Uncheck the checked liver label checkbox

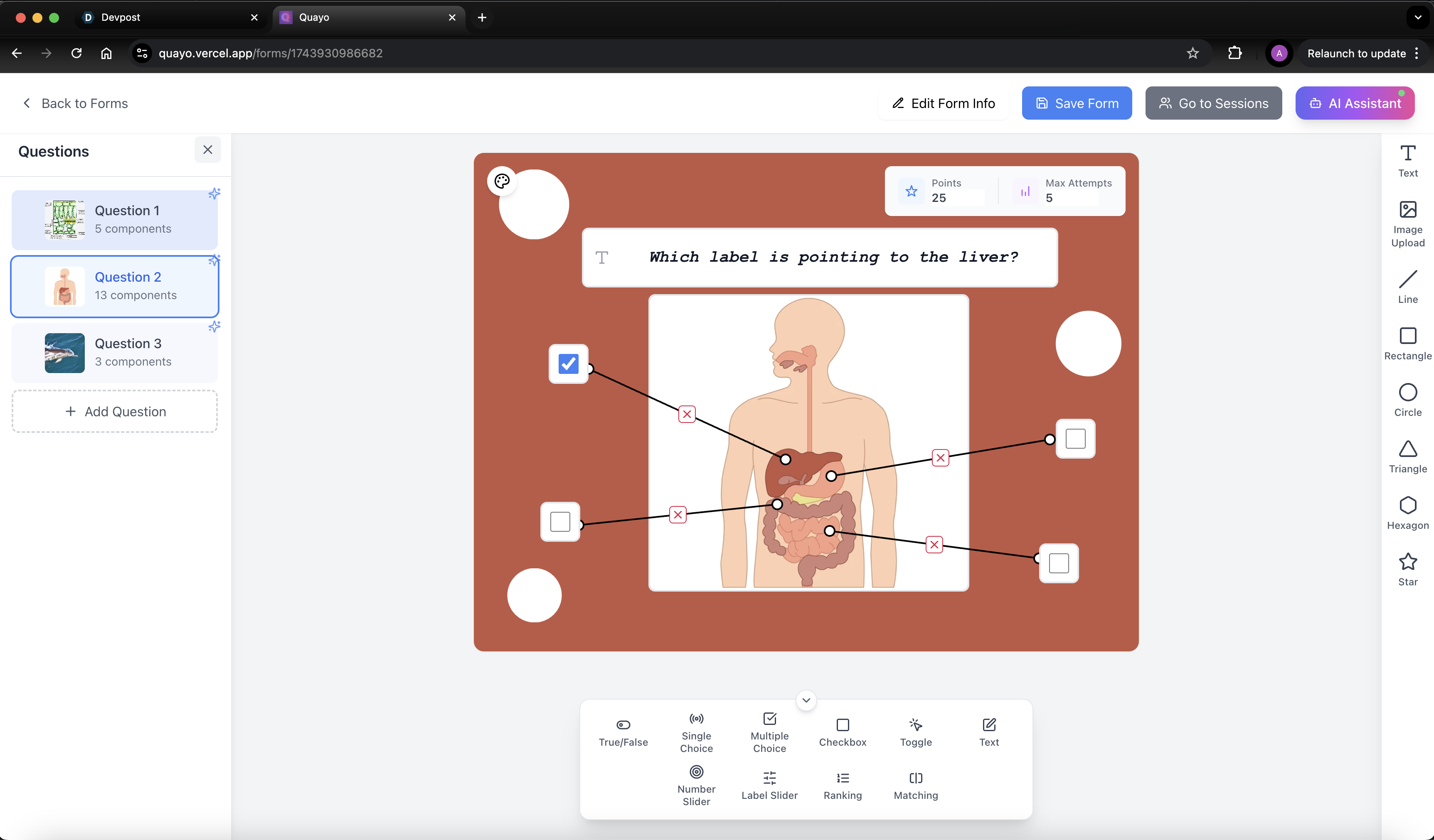coord(568,364)
